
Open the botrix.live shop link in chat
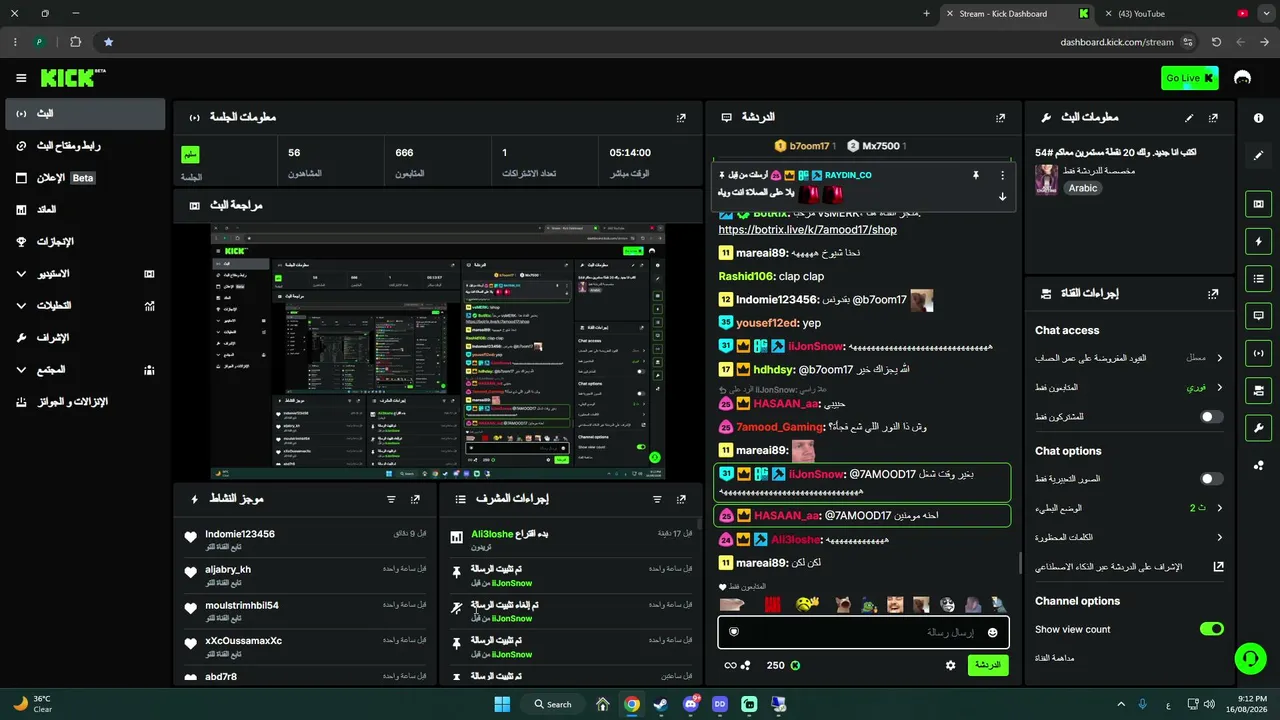[807, 230]
